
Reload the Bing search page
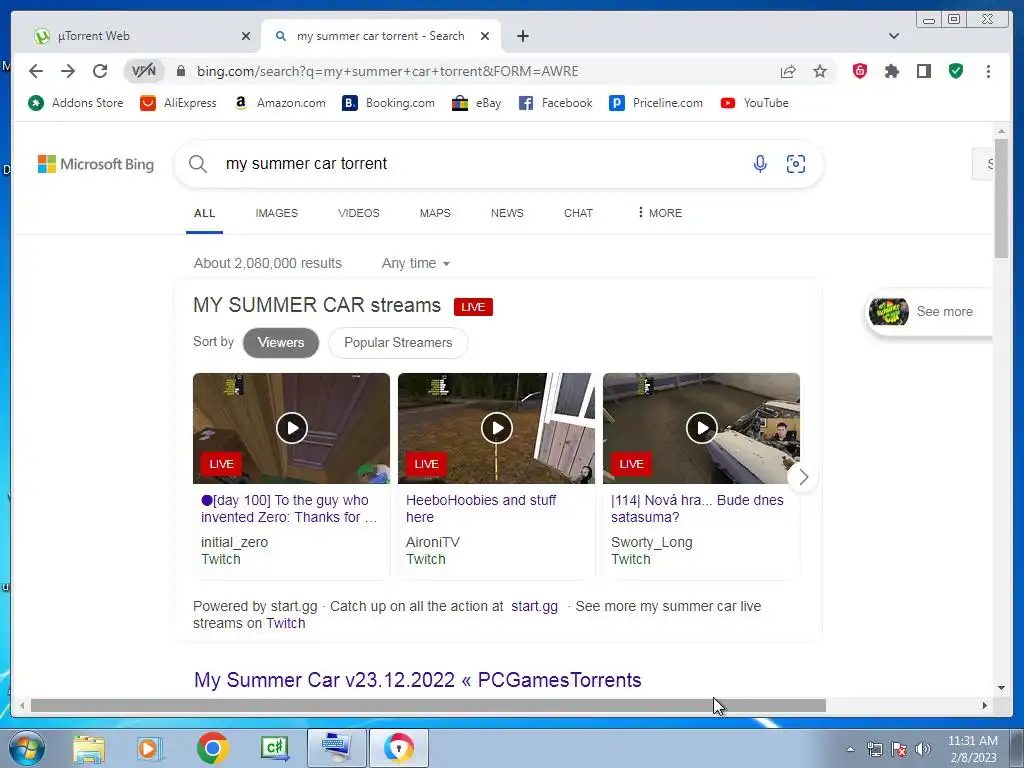point(100,71)
